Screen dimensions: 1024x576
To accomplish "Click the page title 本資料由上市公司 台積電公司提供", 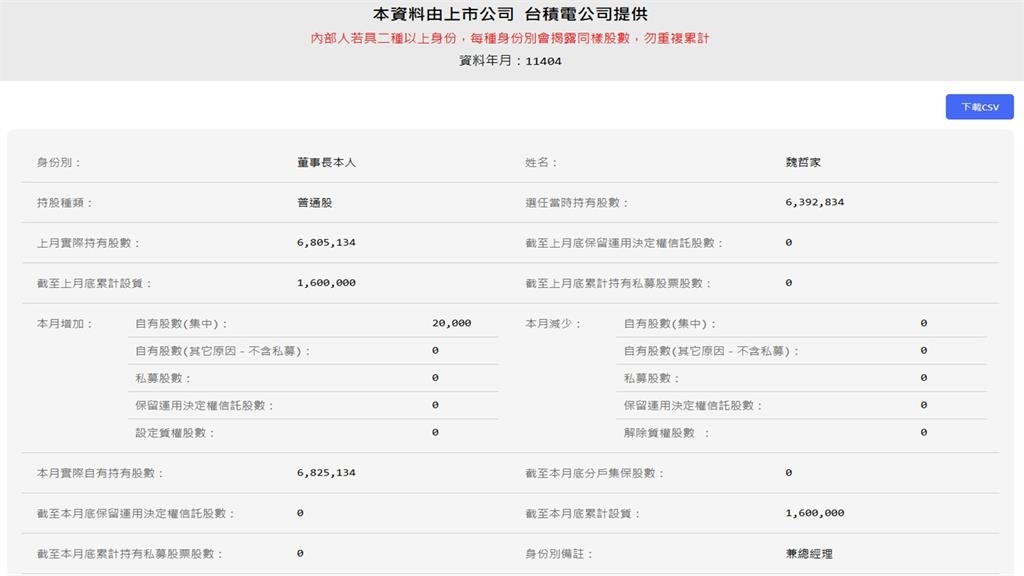I will (x=512, y=14).
